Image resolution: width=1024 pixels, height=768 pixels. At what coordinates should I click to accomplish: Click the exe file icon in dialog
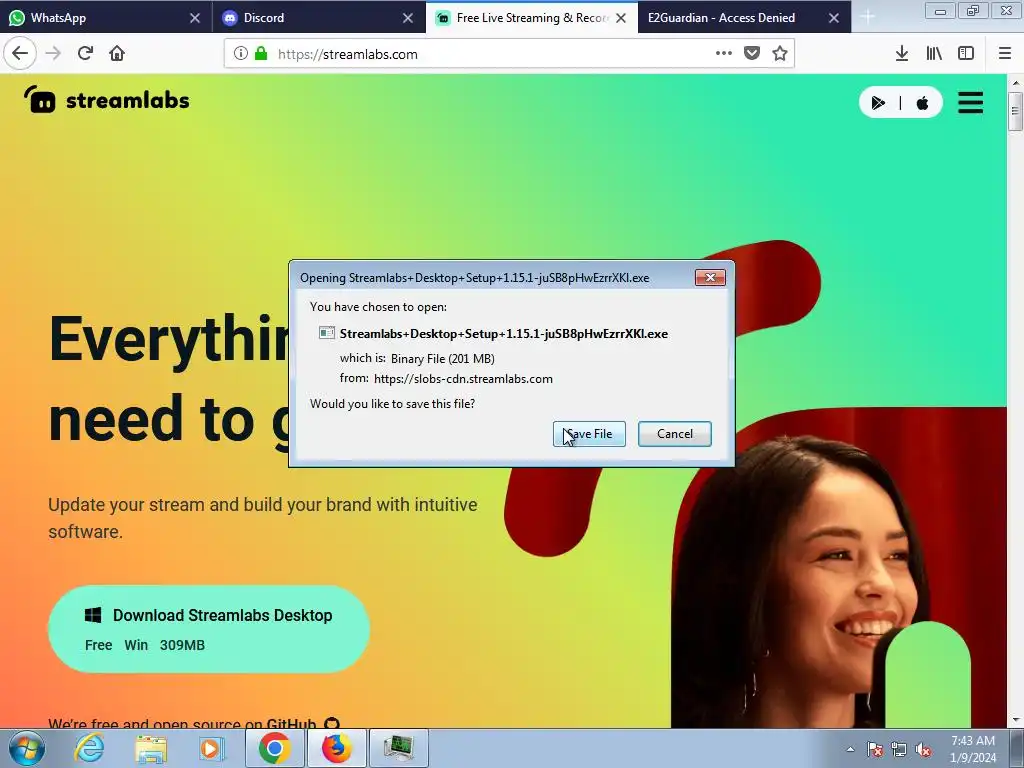[327, 333]
